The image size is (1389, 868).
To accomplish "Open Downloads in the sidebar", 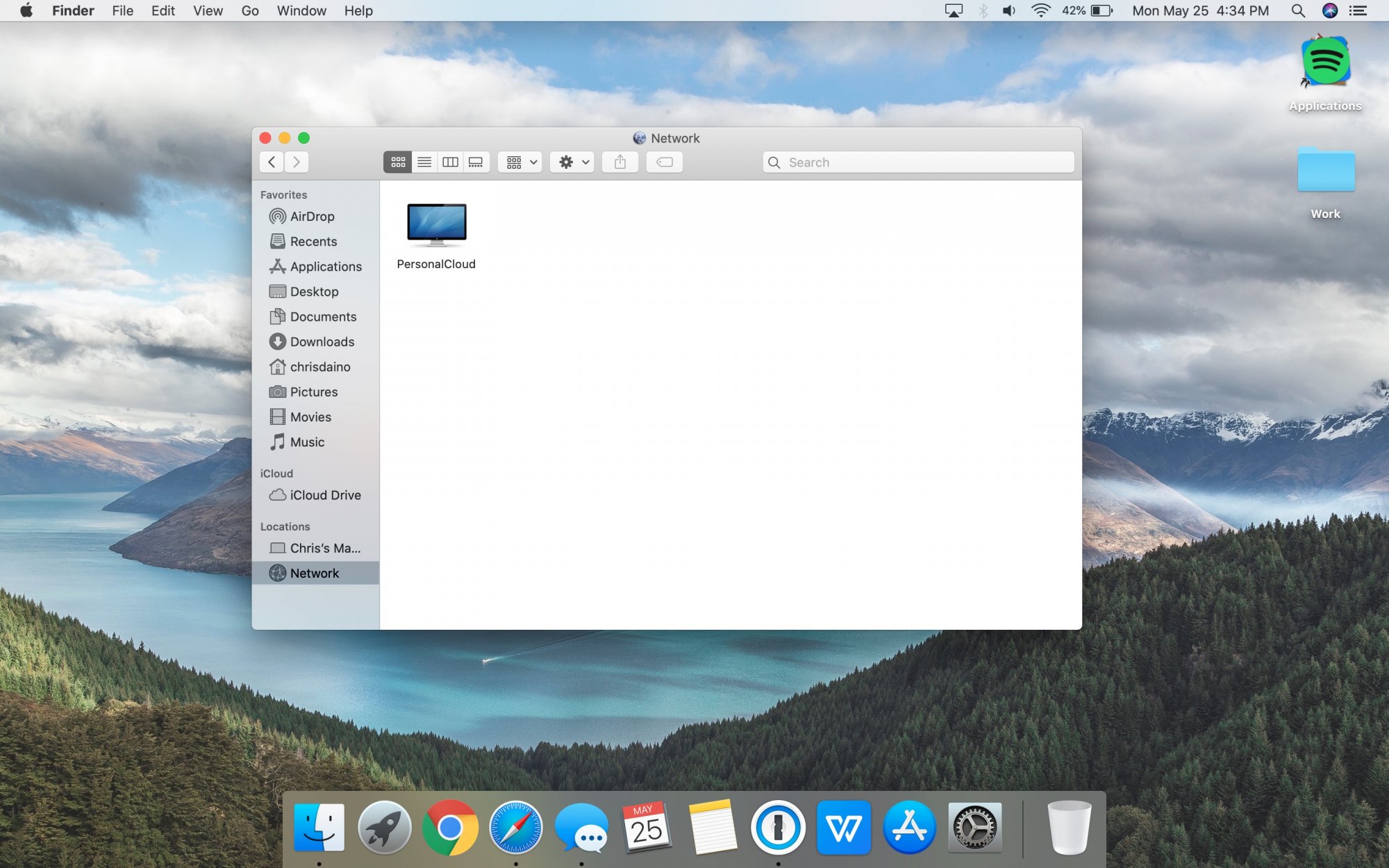I will click(315, 341).
